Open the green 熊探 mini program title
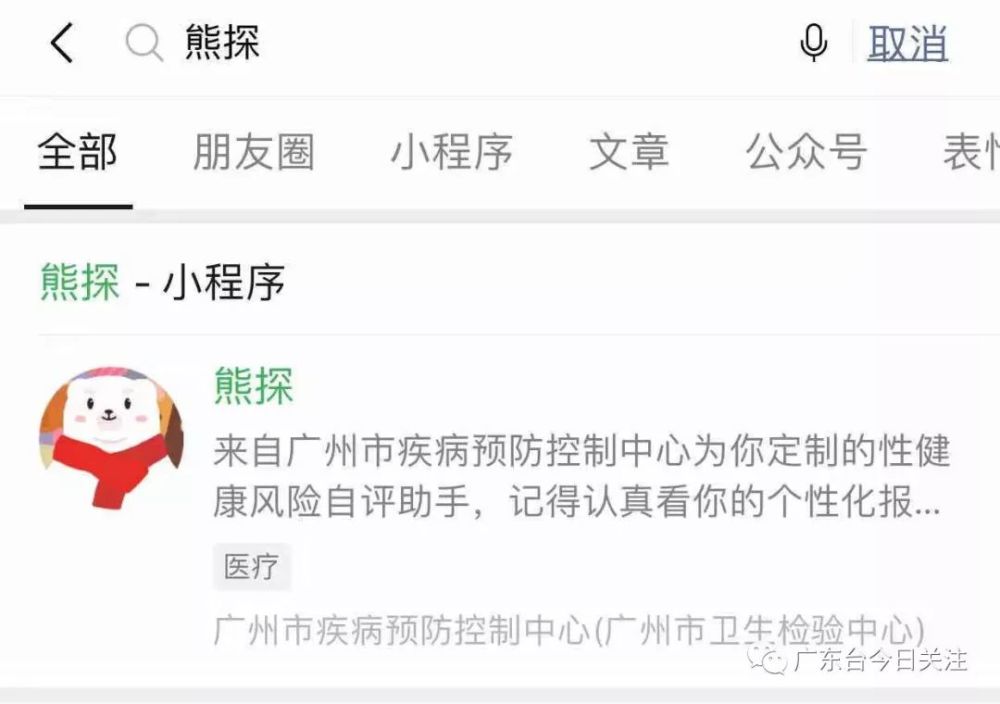 click(x=254, y=385)
